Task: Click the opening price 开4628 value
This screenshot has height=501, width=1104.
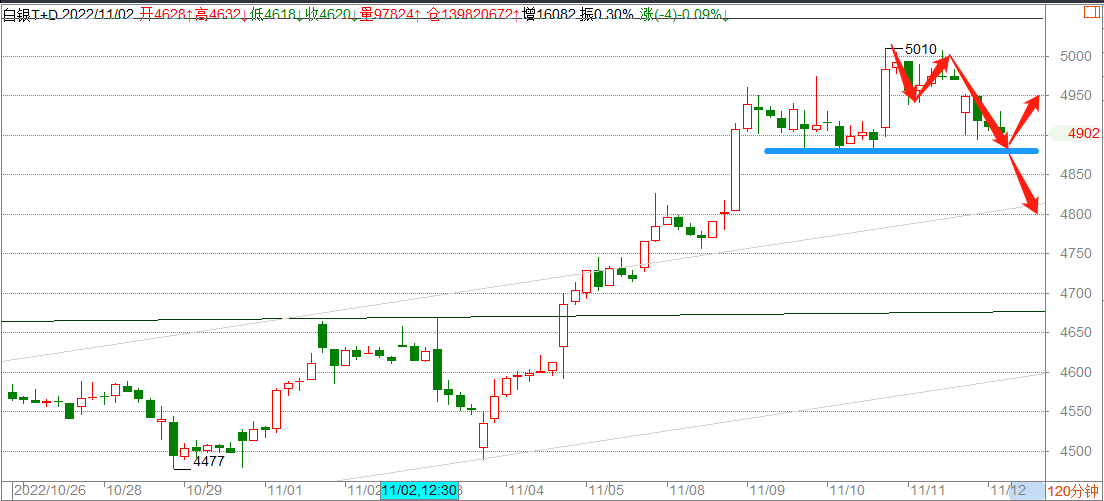Action: pos(166,14)
